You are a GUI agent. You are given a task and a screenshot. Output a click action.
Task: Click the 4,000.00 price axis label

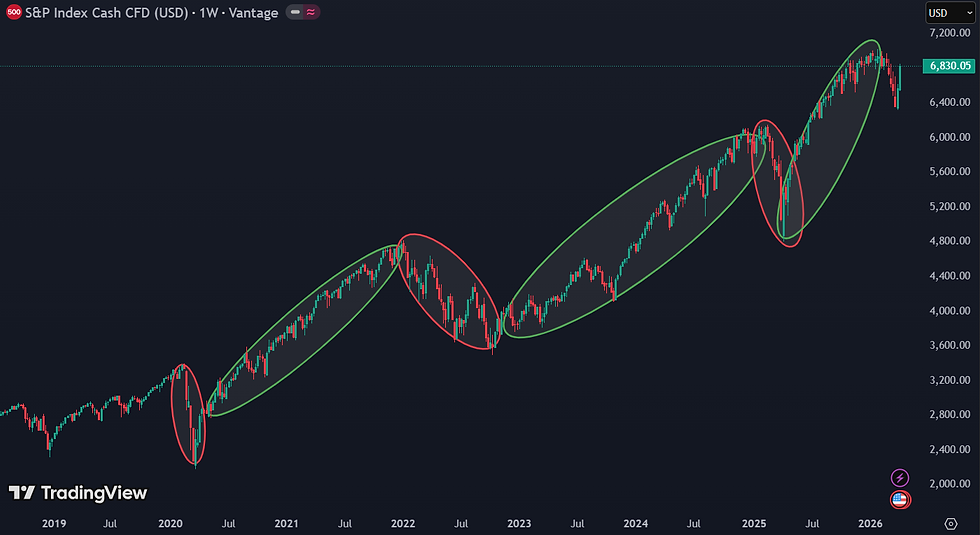coord(949,311)
